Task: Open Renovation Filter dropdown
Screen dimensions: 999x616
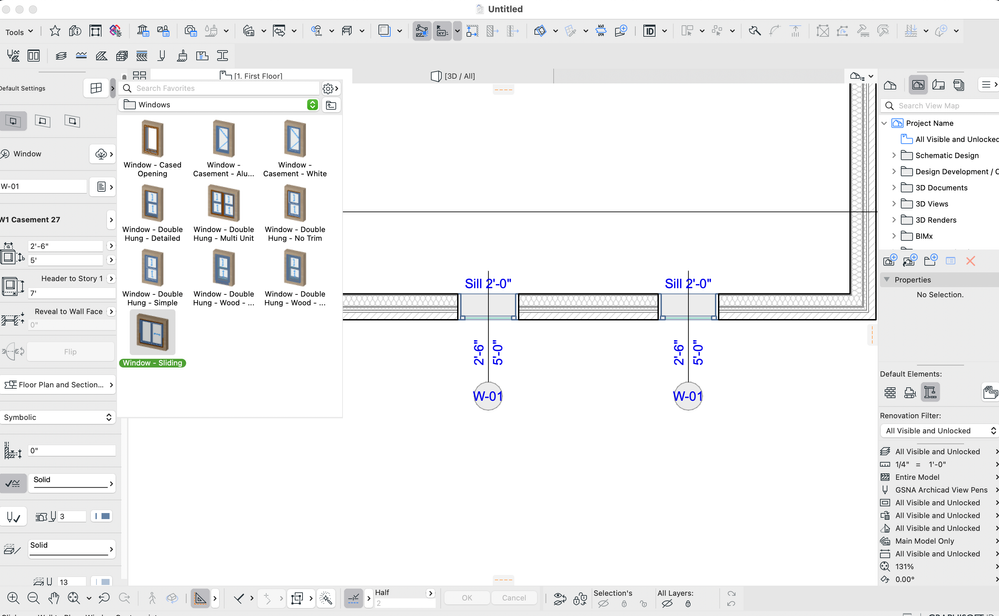Action: 939,431
